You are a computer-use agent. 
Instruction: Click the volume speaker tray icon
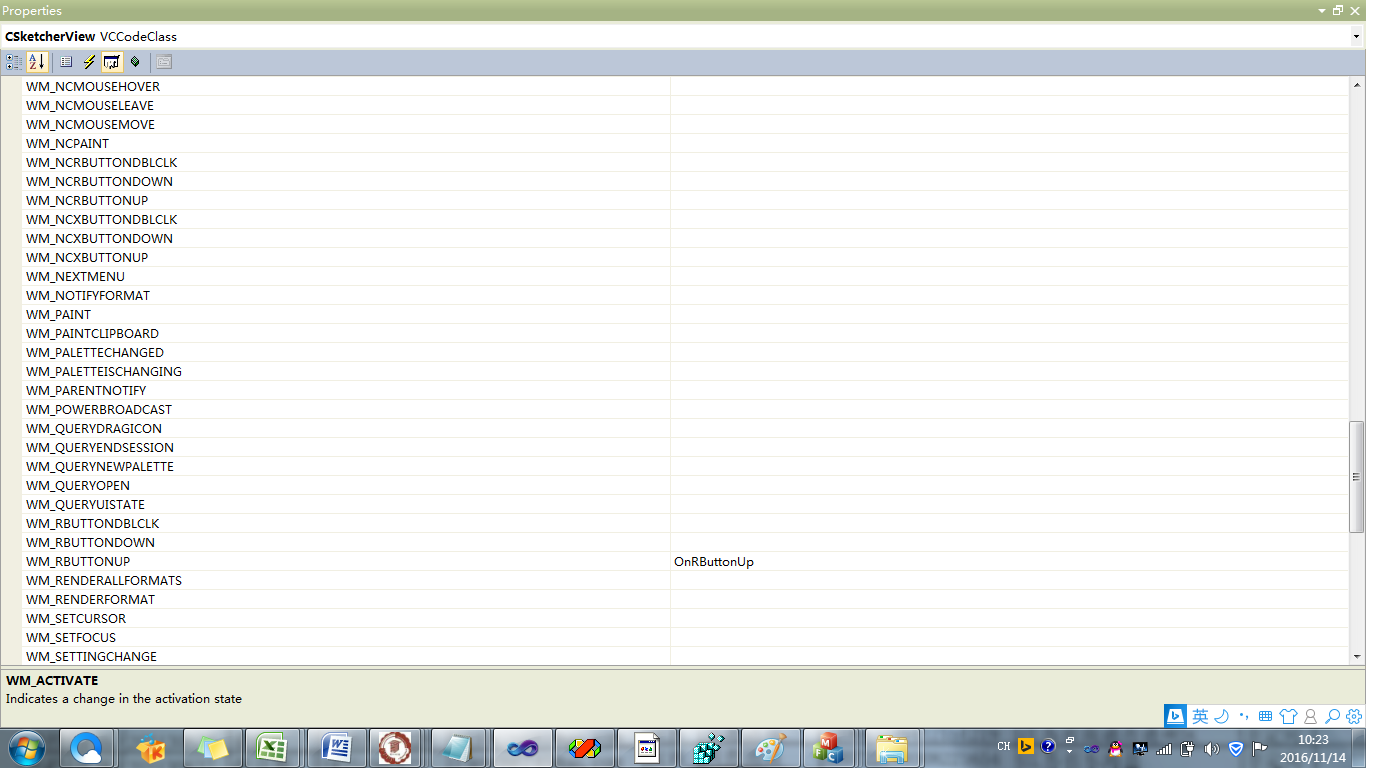click(1212, 748)
